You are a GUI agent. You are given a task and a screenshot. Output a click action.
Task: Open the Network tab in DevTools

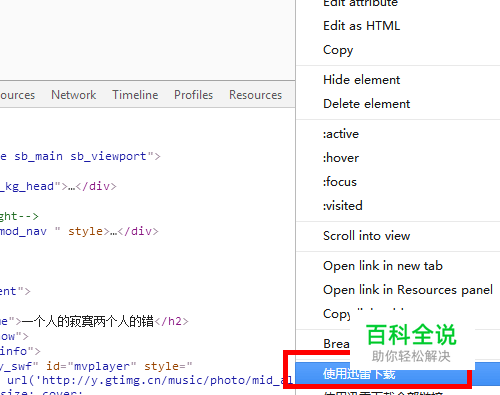pos(74,95)
